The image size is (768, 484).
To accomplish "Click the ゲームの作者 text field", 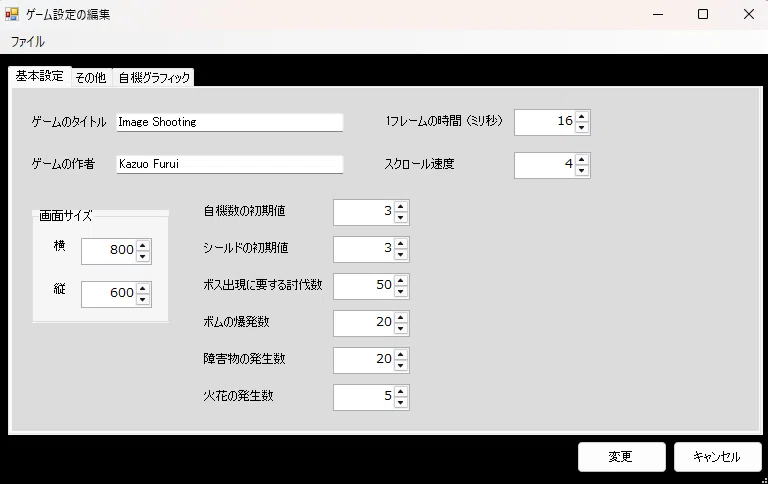I will (230, 164).
